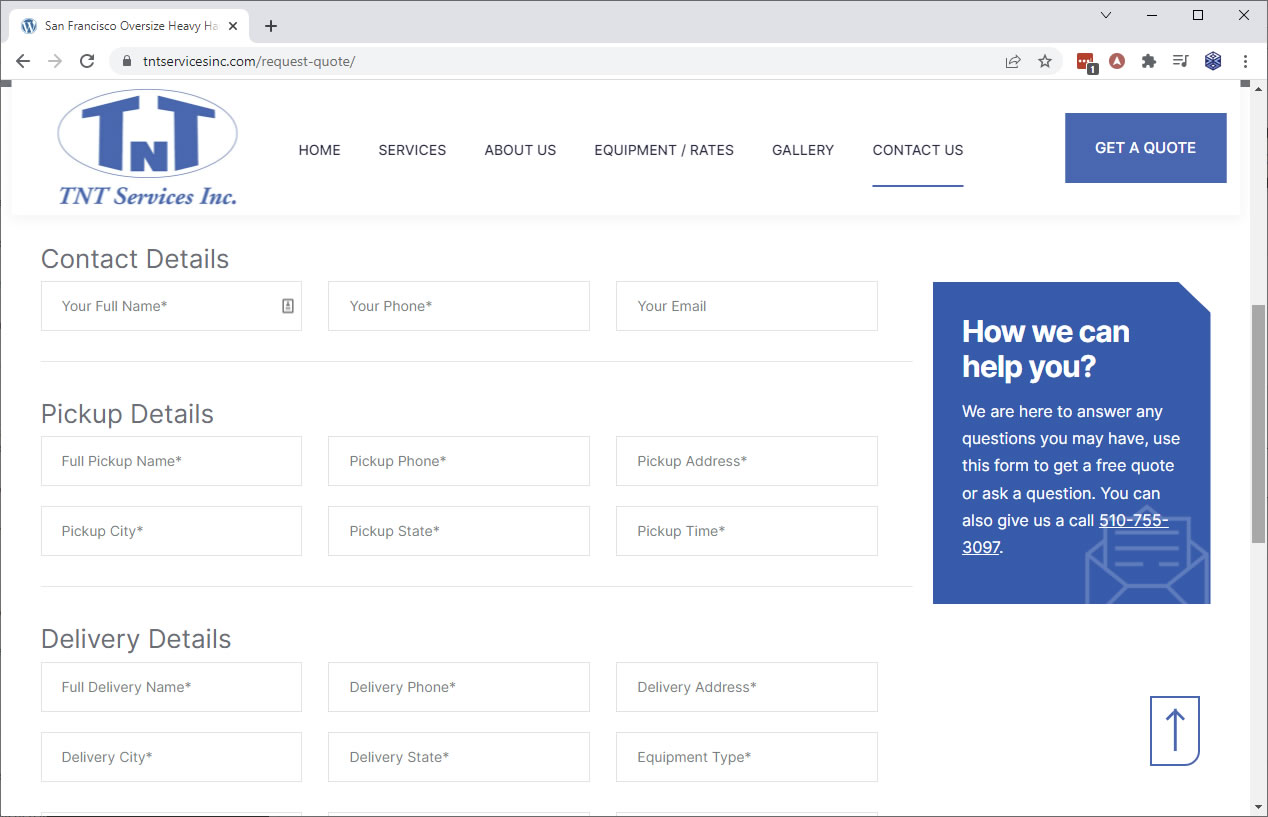This screenshot has height=817, width=1268.
Task: Go back using the browser back arrow
Action: 24,61
